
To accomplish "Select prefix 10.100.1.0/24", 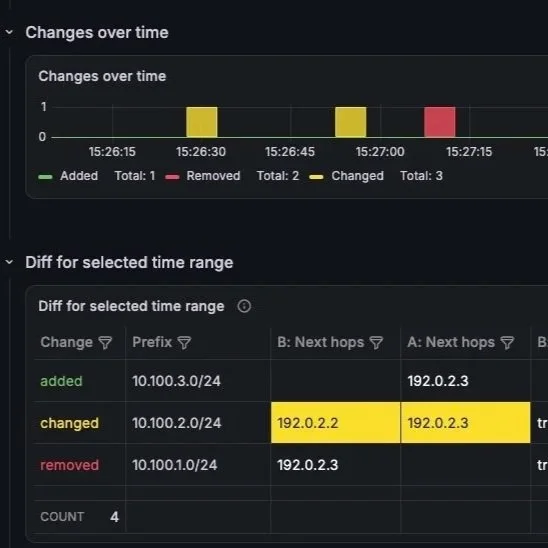I will coord(174,465).
